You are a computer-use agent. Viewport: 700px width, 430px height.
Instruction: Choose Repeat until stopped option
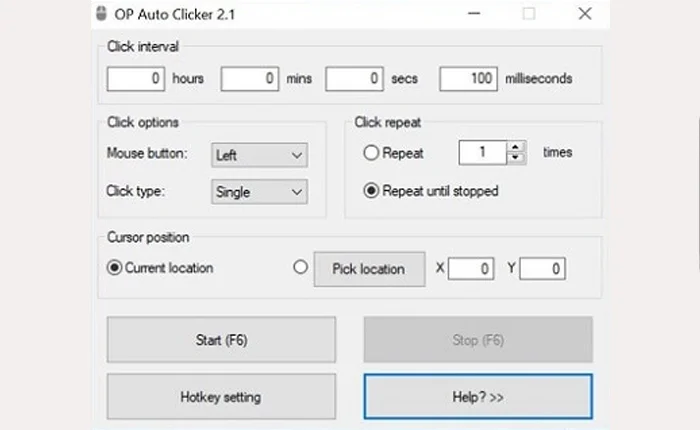point(372,190)
